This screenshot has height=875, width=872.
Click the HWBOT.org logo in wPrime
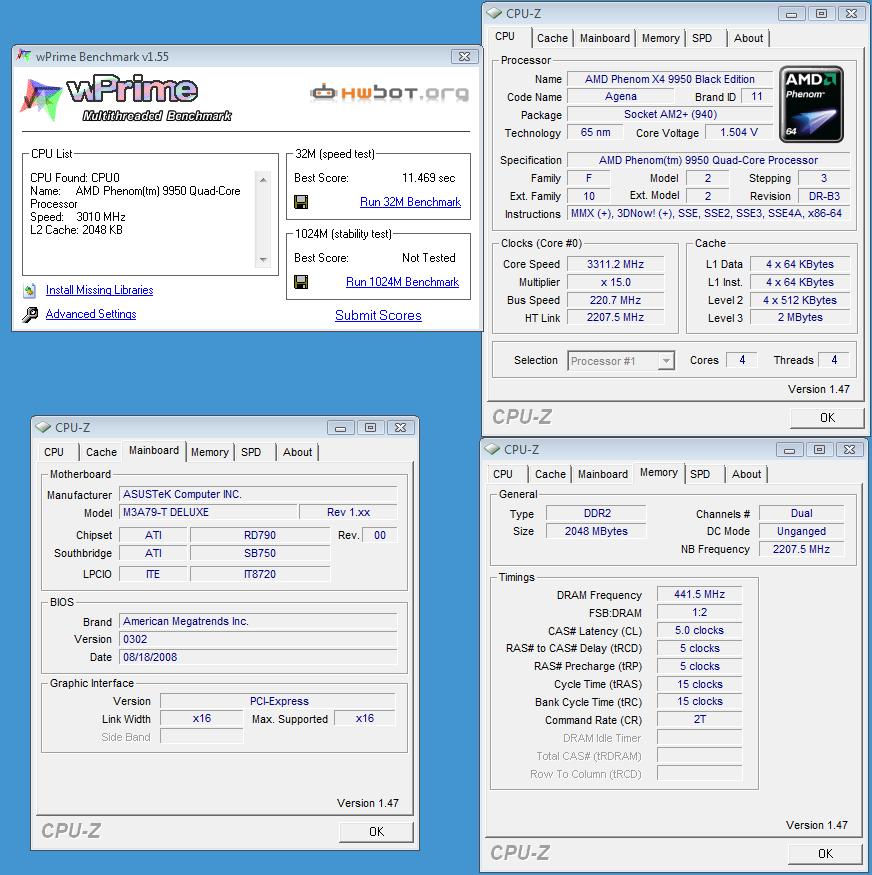click(389, 93)
